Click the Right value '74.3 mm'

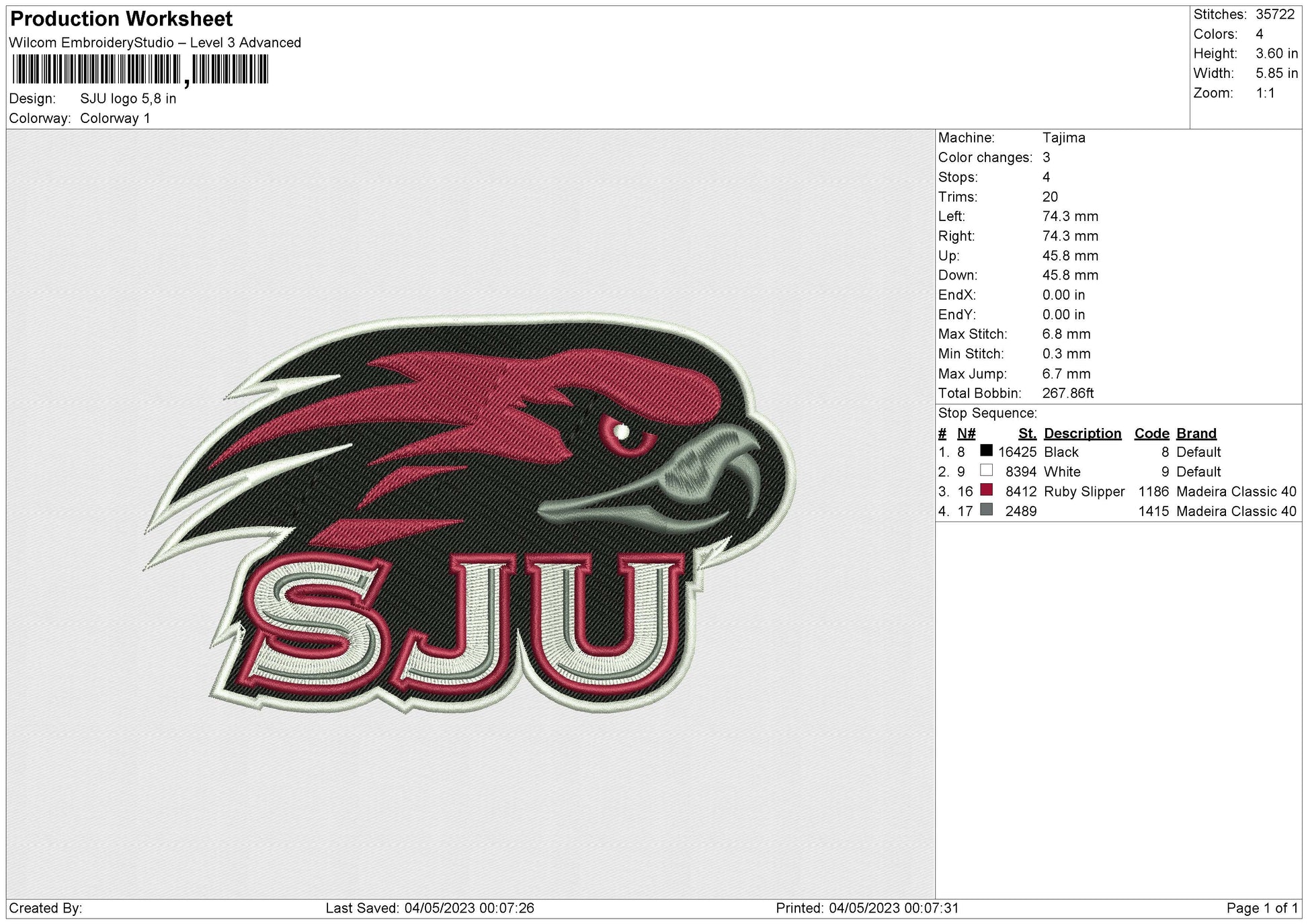click(1071, 236)
